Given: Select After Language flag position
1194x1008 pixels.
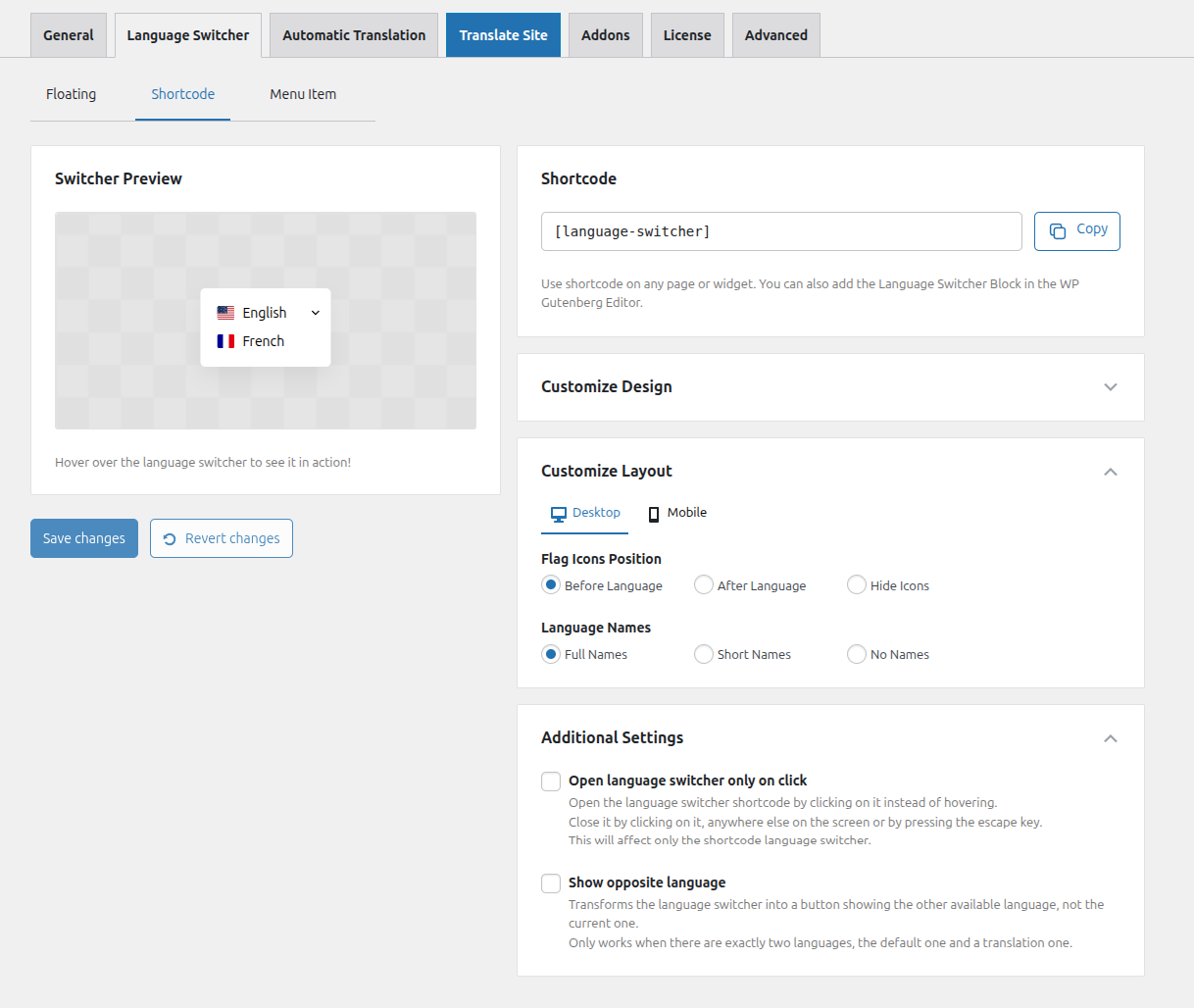Looking at the screenshot, I should [703, 584].
